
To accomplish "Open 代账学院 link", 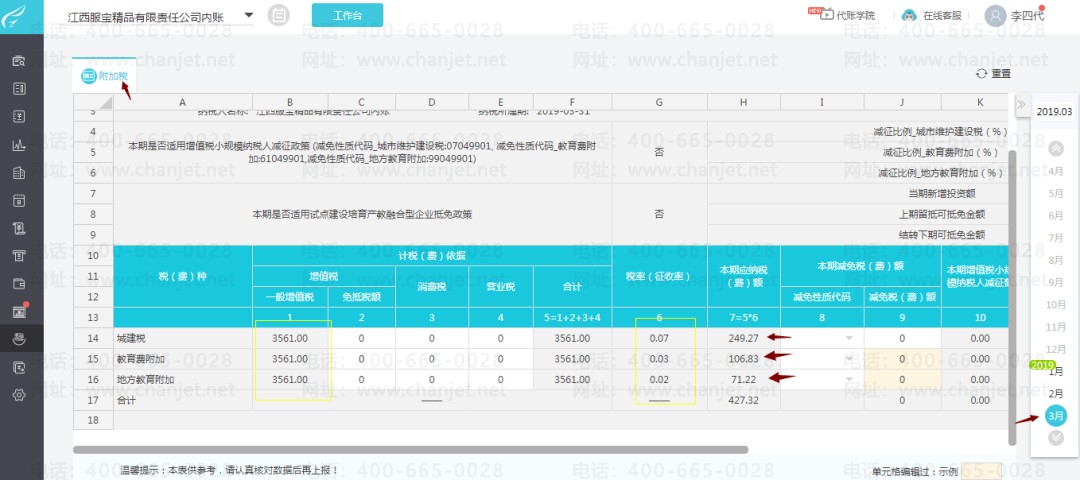I will click(x=855, y=15).
